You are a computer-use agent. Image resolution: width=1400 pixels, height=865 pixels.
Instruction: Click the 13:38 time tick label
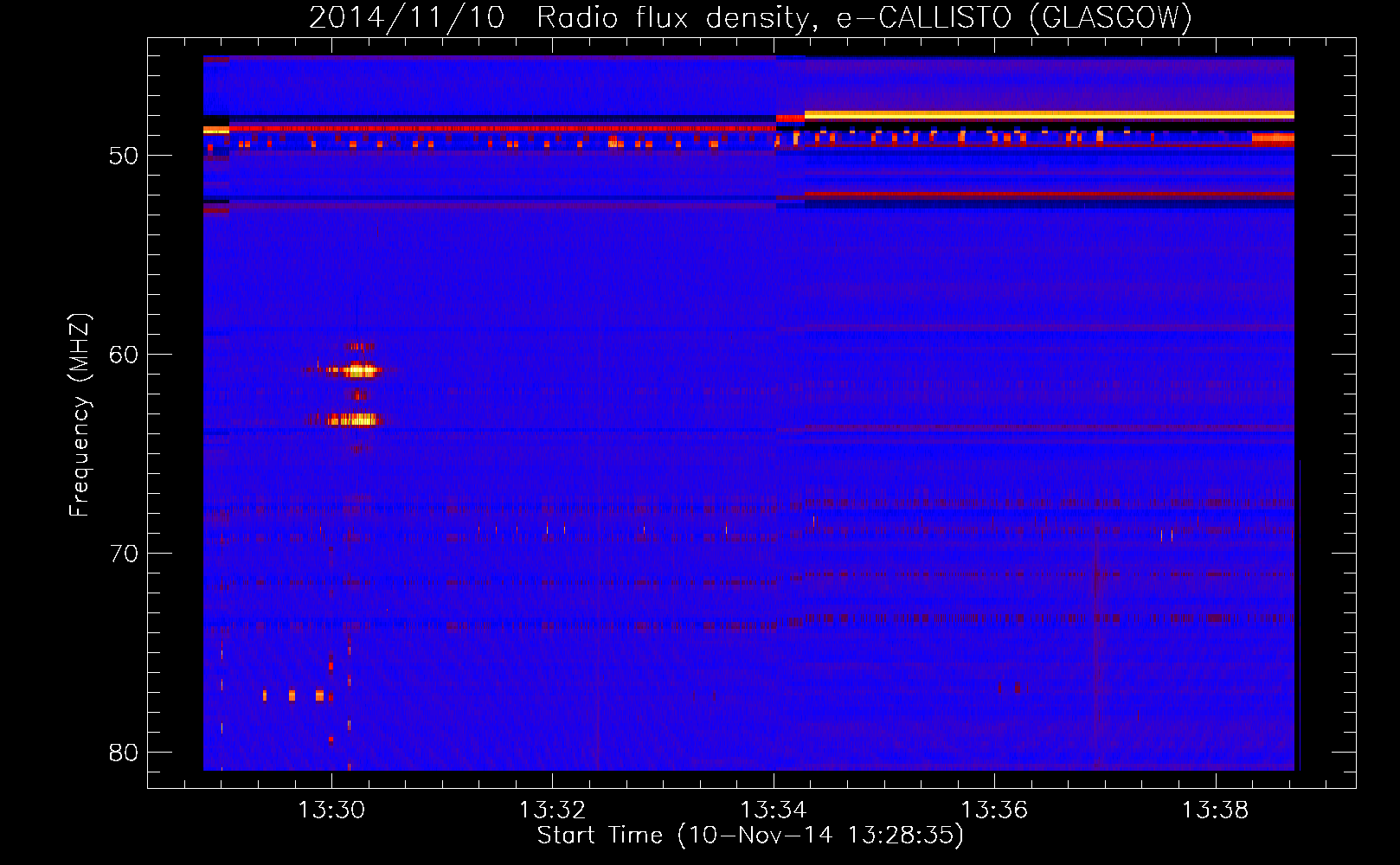[1216, 810]
